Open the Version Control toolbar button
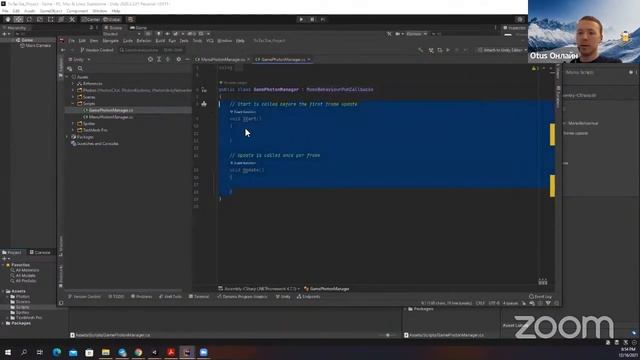640x360 pixels. pos(97,50)
